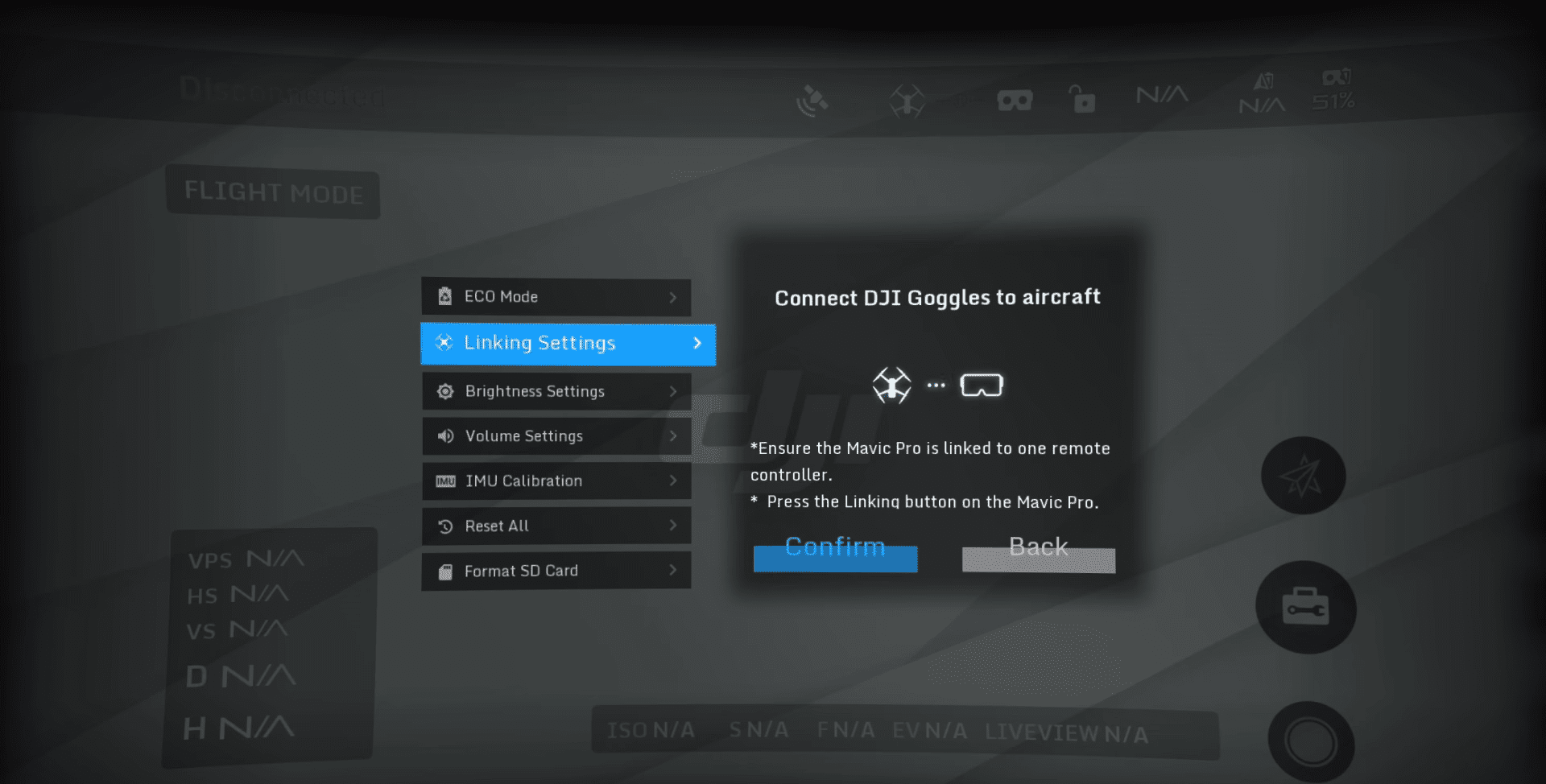Click the unlock padlock icon
1546x784 pixels.
coord(1082,98)
